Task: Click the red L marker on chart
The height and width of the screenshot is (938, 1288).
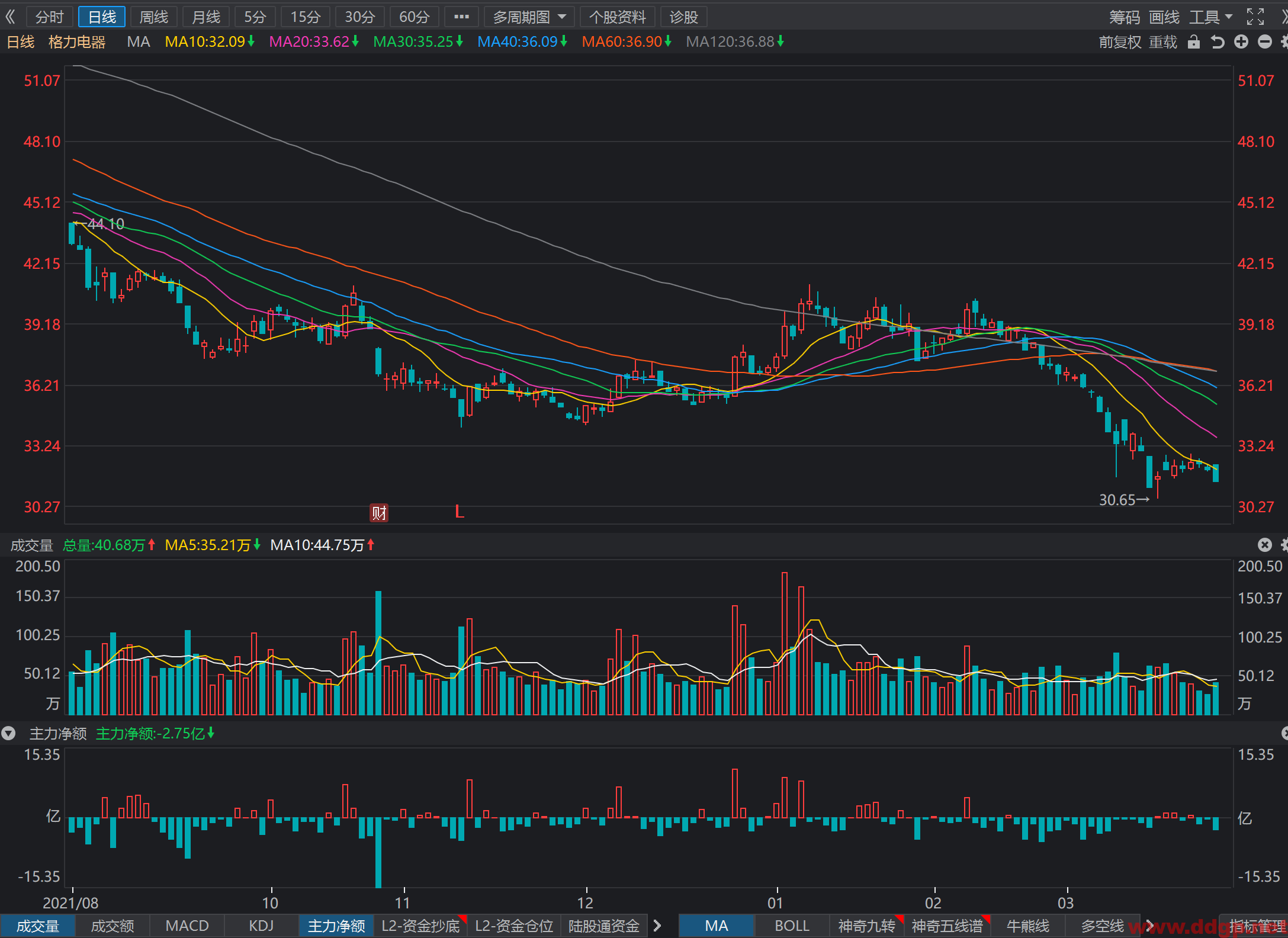Action: (x=459, y=512)
